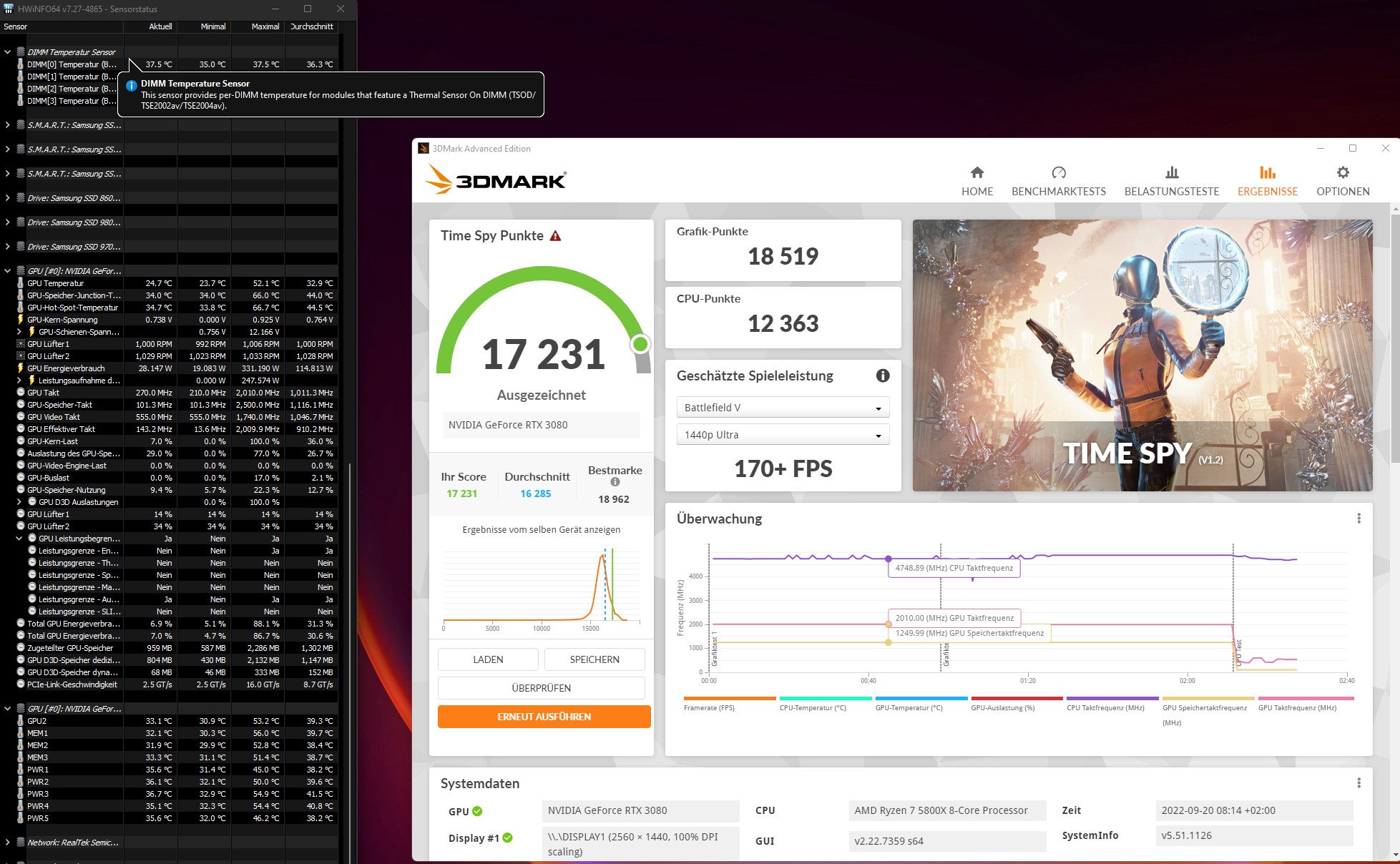Open the Benchmarktests gauge icon
The height and width of the screenshot is (864, 1400).
tap(1058, 172)
